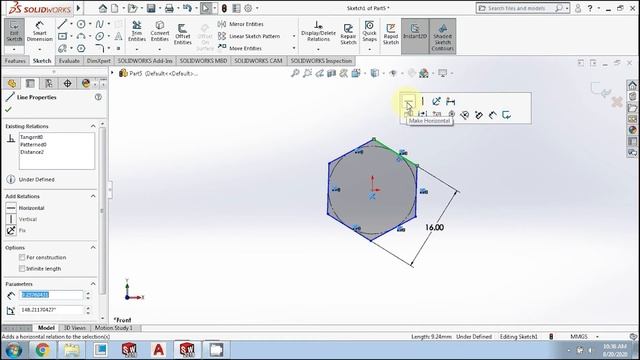The width and height of the screenshot is (640, 360).
Task: Select the Circle sketch tool
Action: click(x=81, y=24)
